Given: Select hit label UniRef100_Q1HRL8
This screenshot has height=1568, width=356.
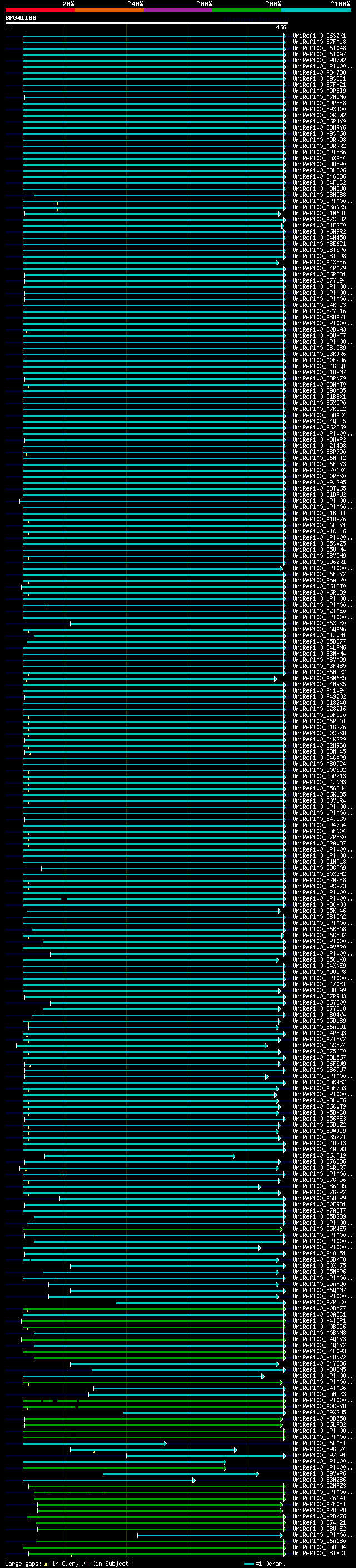Looking at the screenshot, I should (x=319, y=862).
